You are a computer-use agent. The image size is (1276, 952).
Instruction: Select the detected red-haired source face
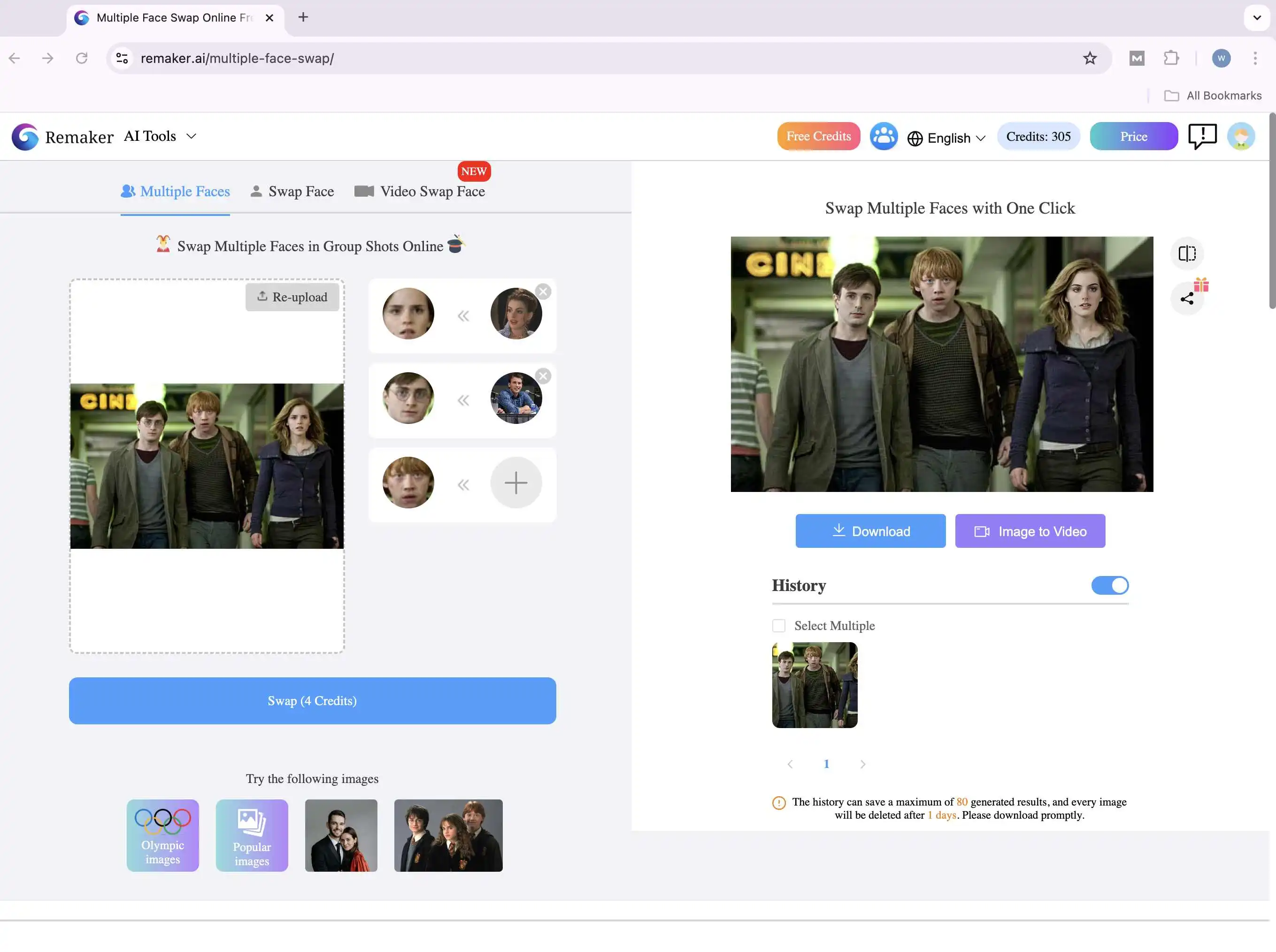pos(408,483)
